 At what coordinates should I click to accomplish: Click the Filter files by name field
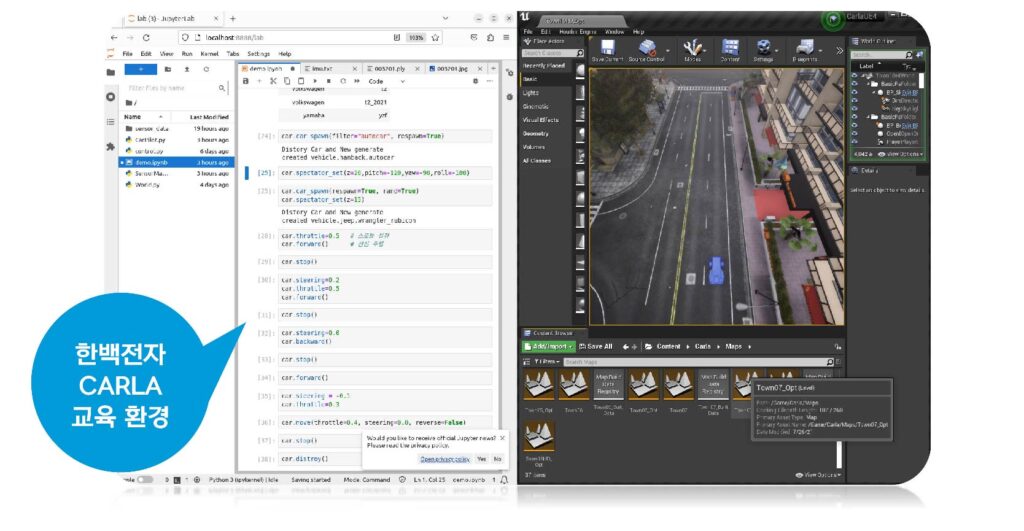tap(176, 88)
